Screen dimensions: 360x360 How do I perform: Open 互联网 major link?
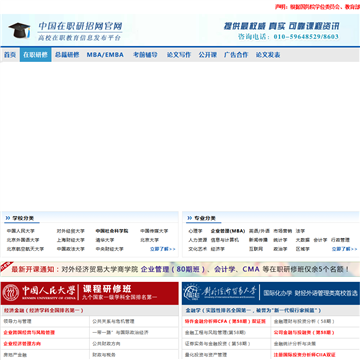pos(256,249)
